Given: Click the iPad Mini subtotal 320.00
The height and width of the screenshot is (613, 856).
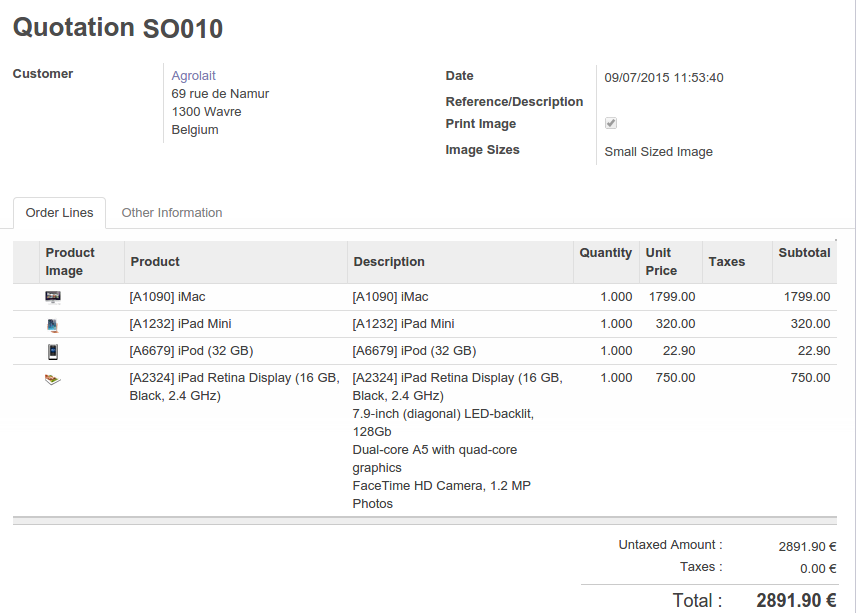Looking at the screenshot, I should (x=810, y=324).
